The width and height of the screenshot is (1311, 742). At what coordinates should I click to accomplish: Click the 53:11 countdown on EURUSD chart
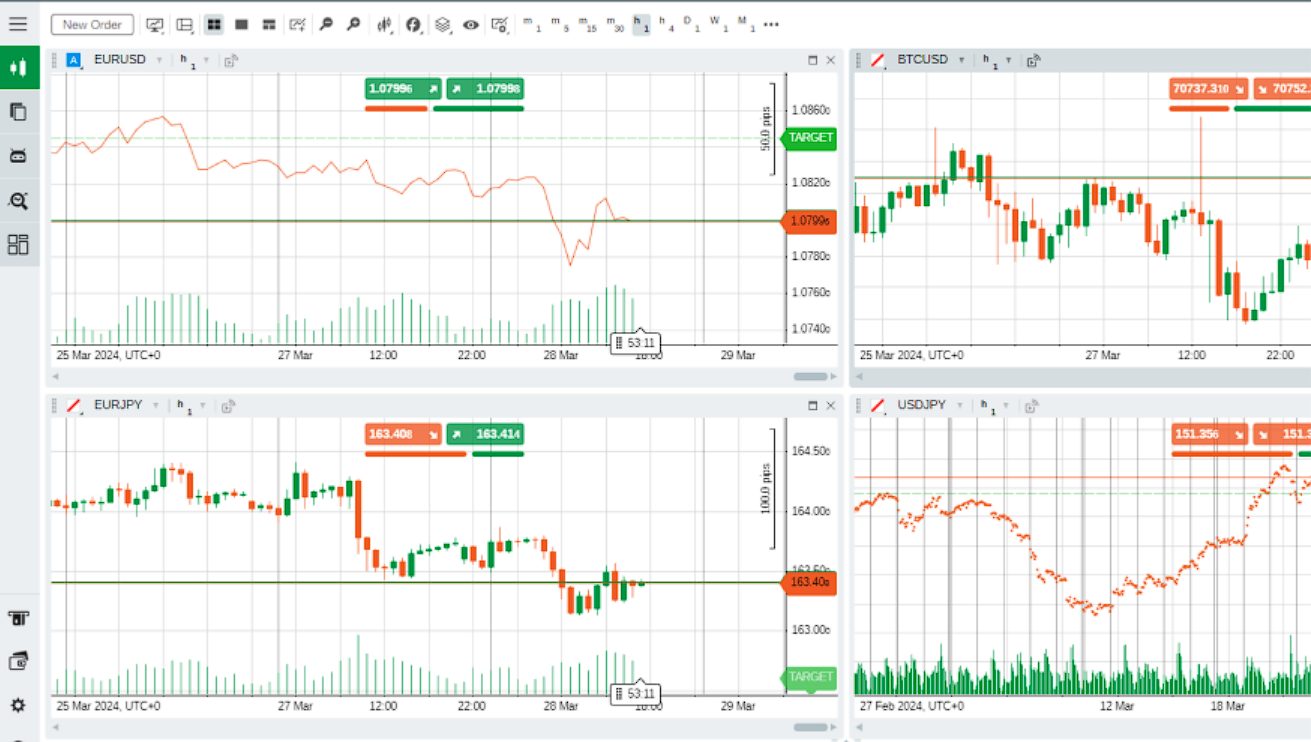(635, 343)
